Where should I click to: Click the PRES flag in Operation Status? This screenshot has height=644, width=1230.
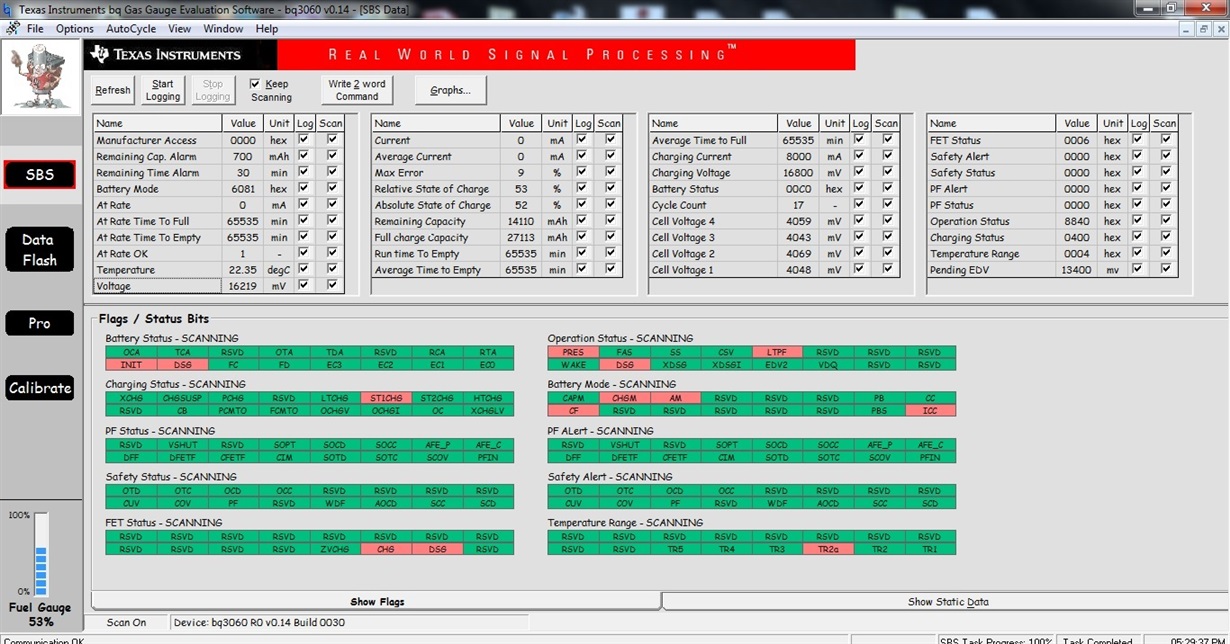point(573,352)
